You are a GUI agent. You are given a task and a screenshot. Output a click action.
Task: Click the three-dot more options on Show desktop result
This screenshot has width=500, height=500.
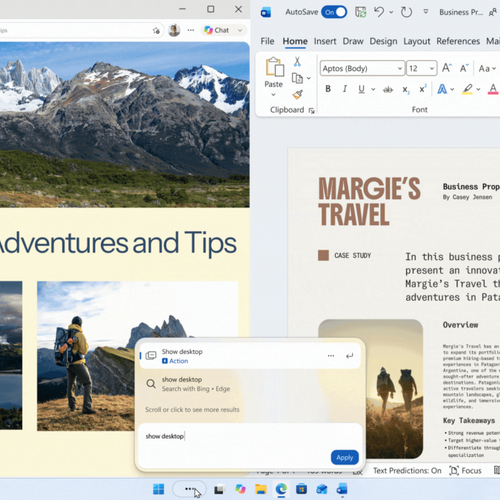(x=331, y=356)
